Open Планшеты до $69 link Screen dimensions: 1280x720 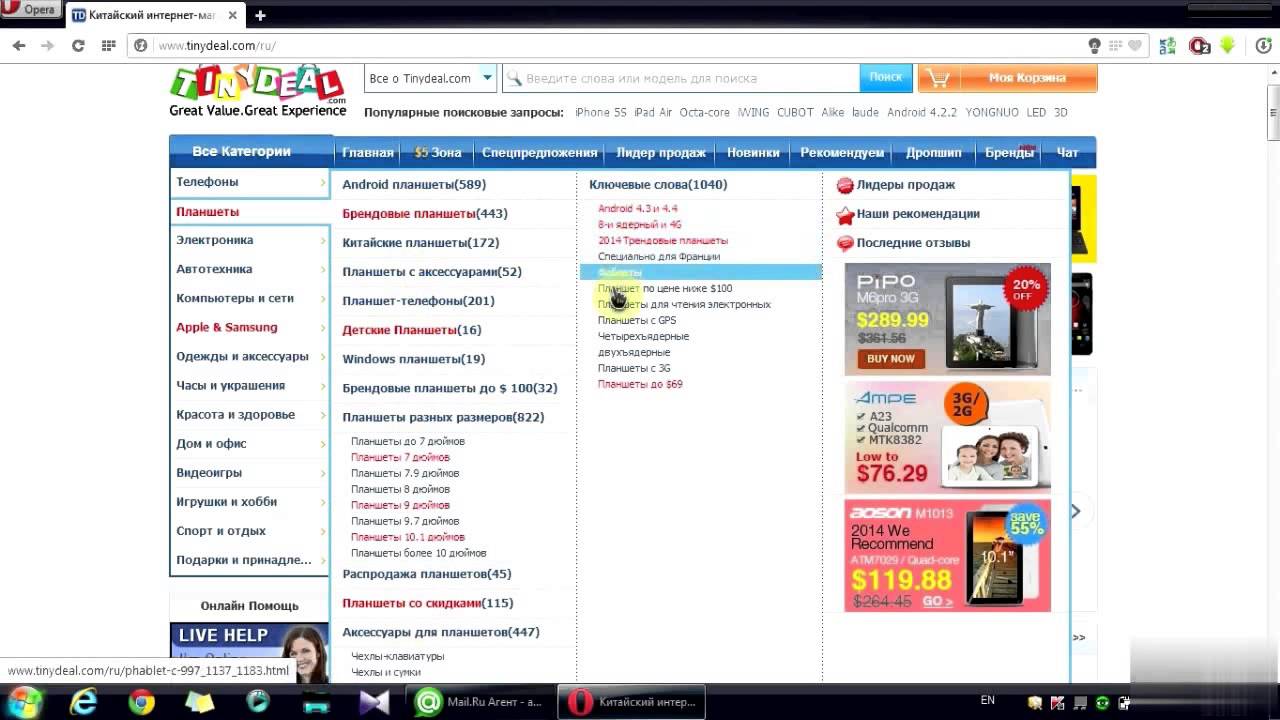pos(640,384)
